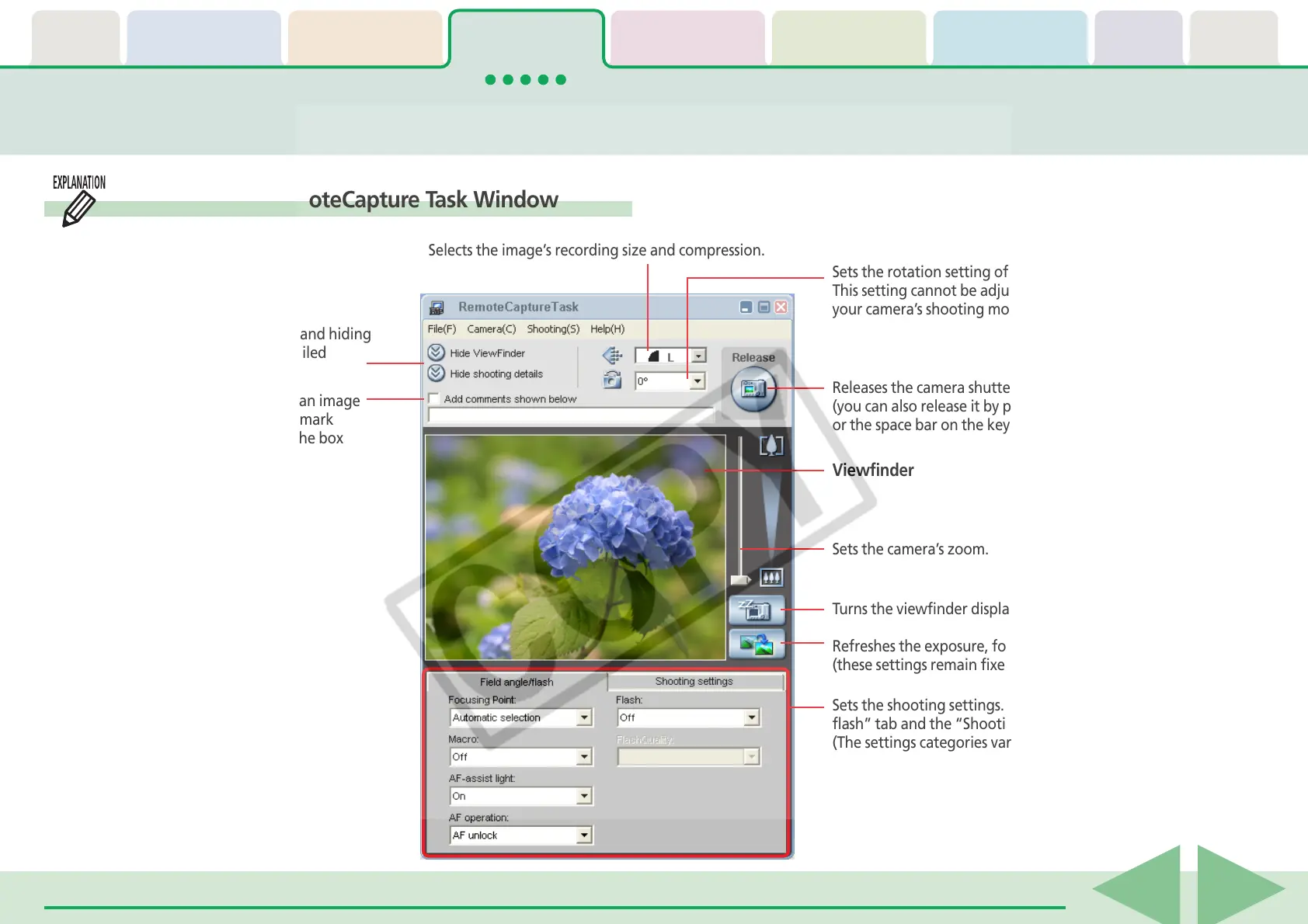Click the comments text input field
The width and height of the screenshot is (1308, 924).
(x=570, y=415)
